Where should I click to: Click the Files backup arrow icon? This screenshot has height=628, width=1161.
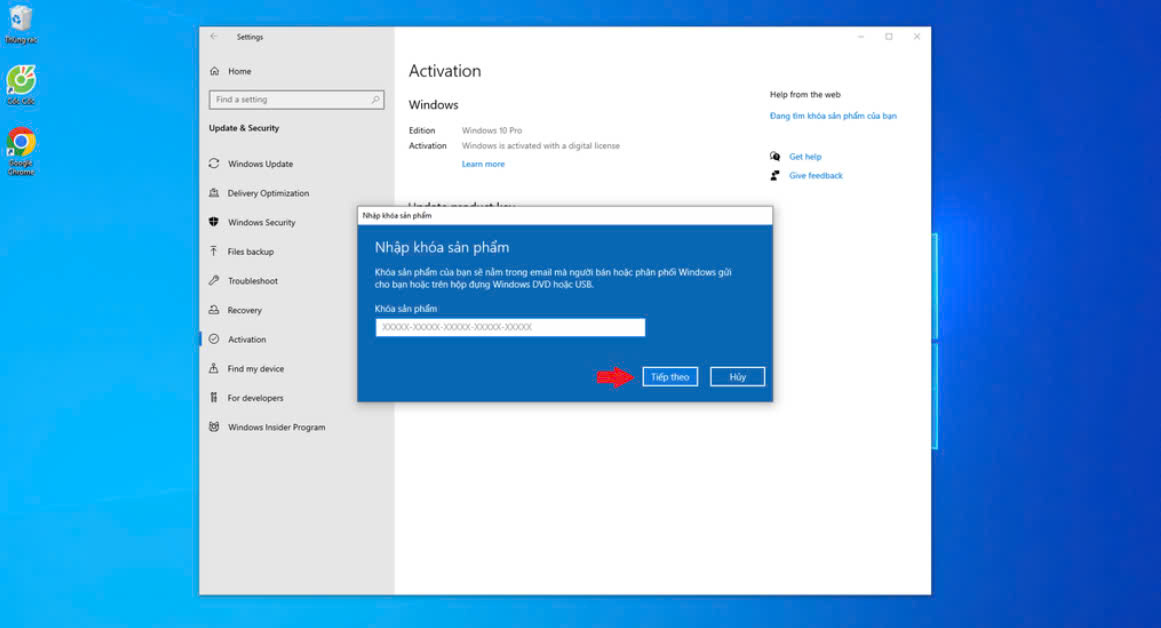click(214, 251)
